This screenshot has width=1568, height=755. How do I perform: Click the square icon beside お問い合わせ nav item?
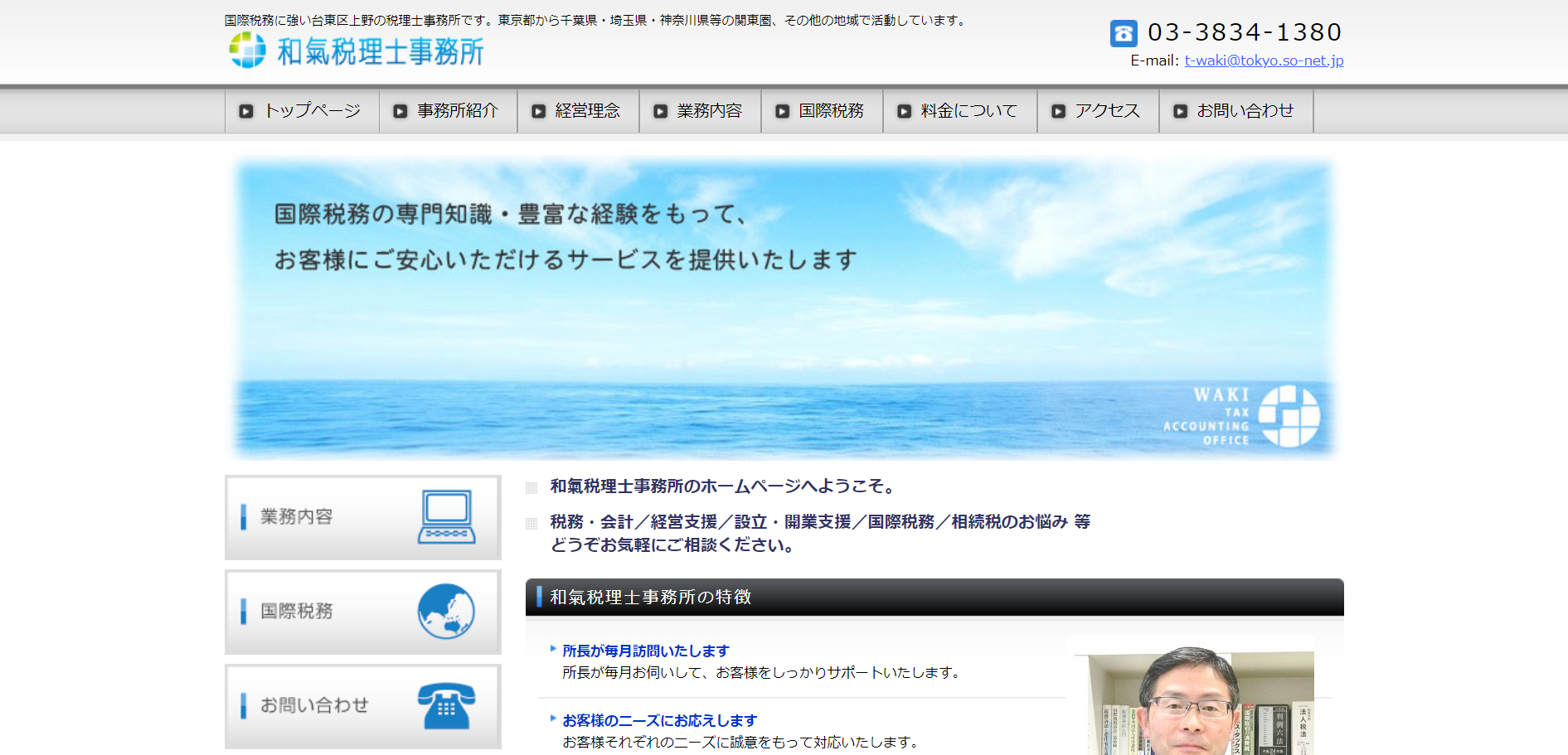(x=1179, y=110)
